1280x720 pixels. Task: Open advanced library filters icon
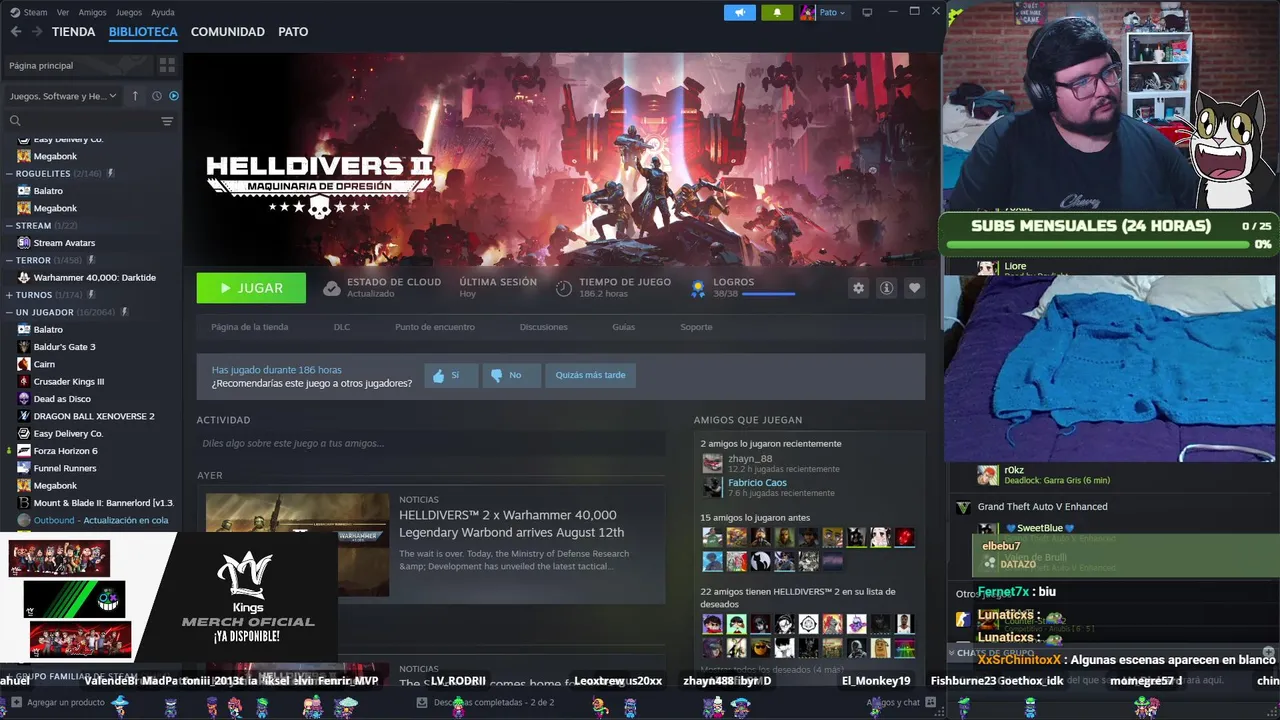(x=167, y=121)
